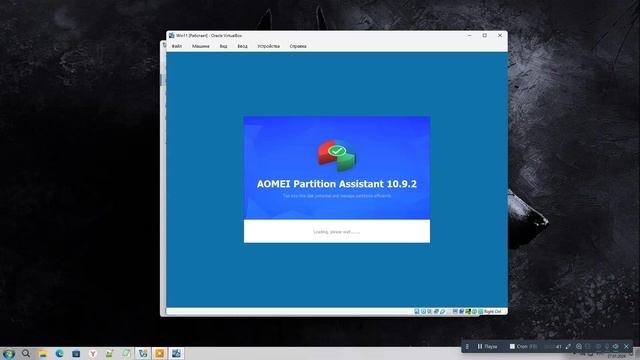The height and width of the screenshot is (360, 640).
Task: Click the VirtualBox USB indicator icon
Action: point(442,311)
